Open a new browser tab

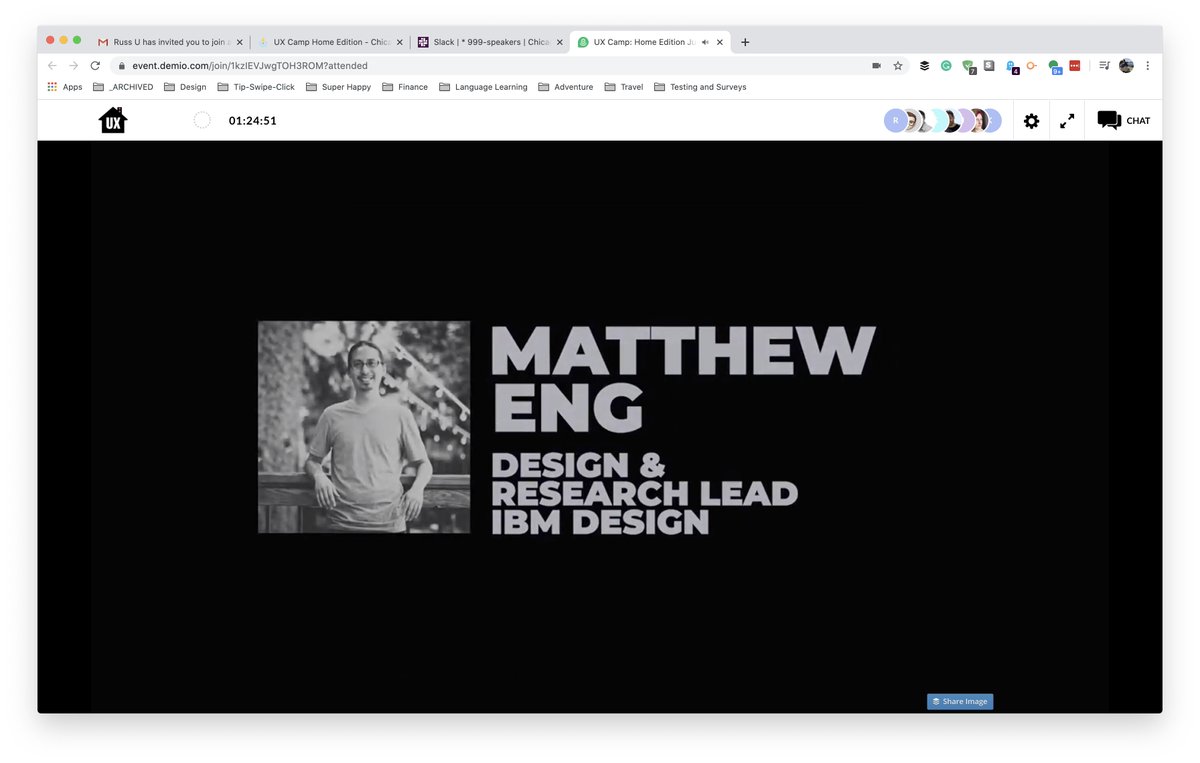745,42
